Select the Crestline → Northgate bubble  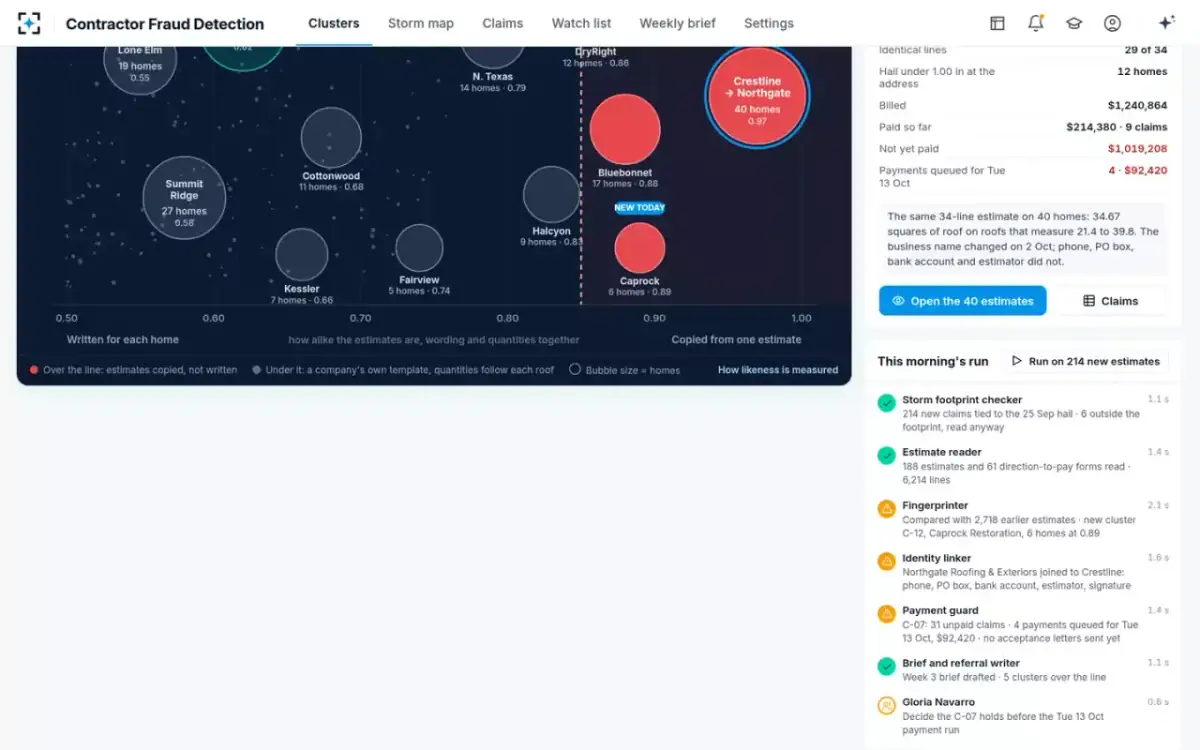pyautogui.click(x=757, y=95)
